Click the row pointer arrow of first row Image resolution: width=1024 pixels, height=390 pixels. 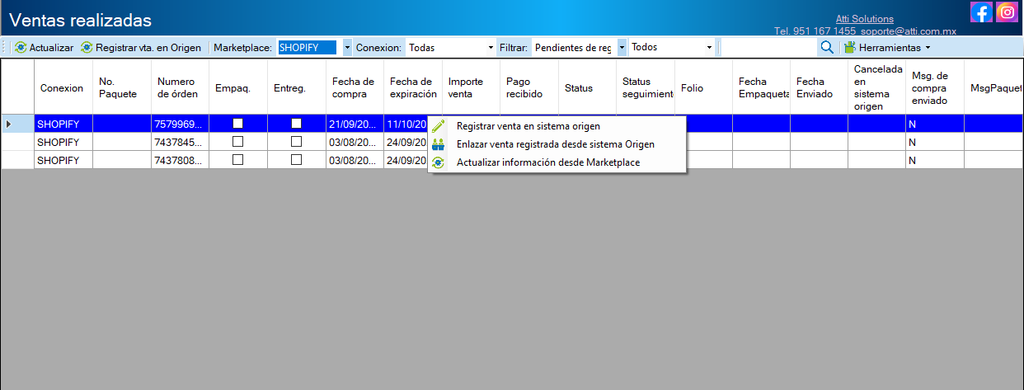[x=8, y=123]
